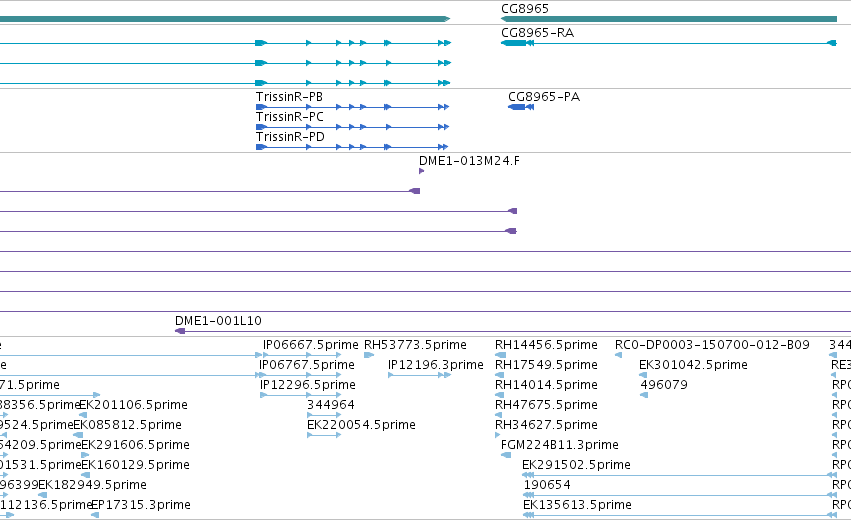Click the EK135613.5prime label
The image size is (851, 520).
click(x=577, y=505)
